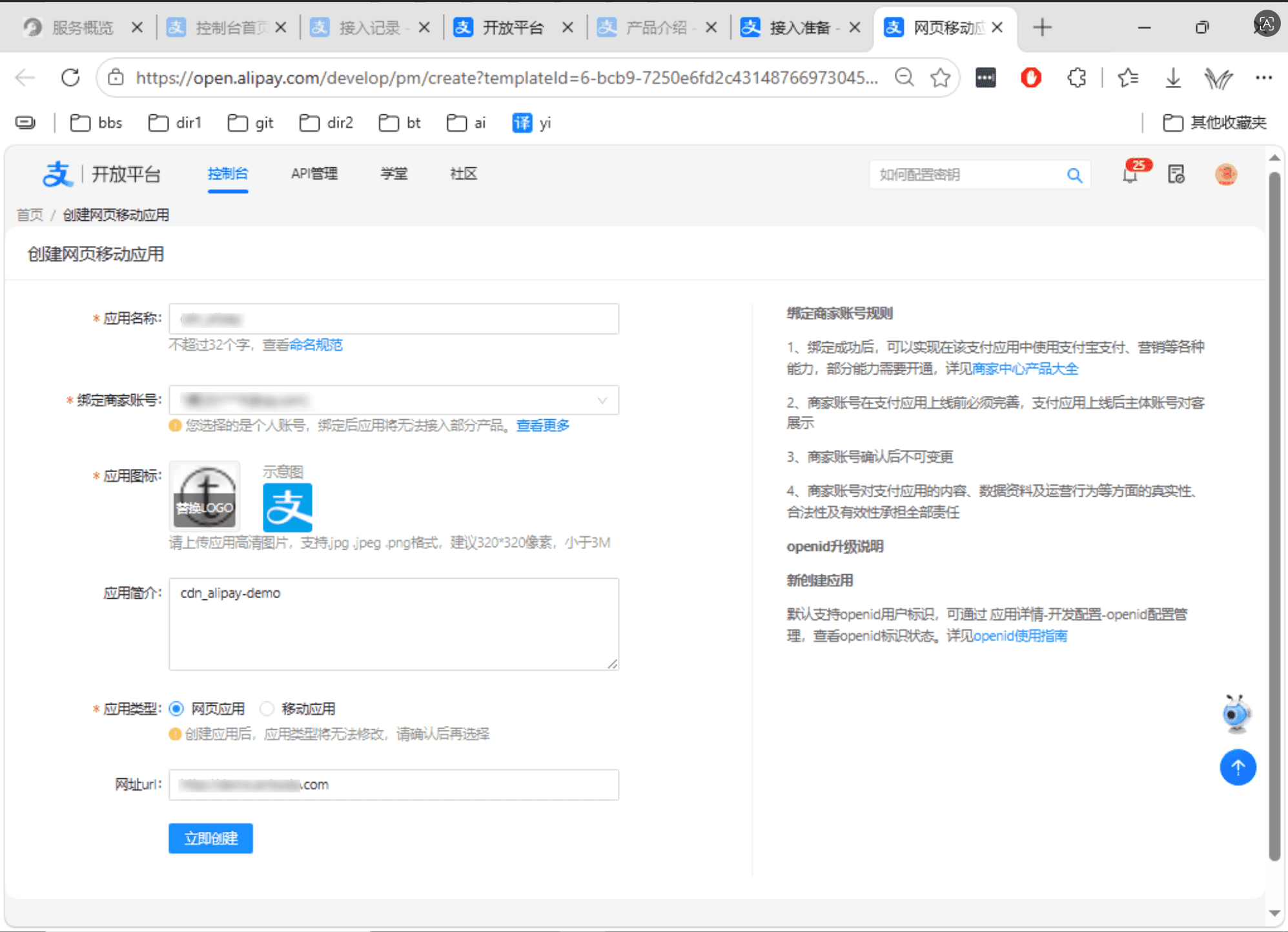
Task: Select the 移动应用 radio button
Action: [267, 709]
